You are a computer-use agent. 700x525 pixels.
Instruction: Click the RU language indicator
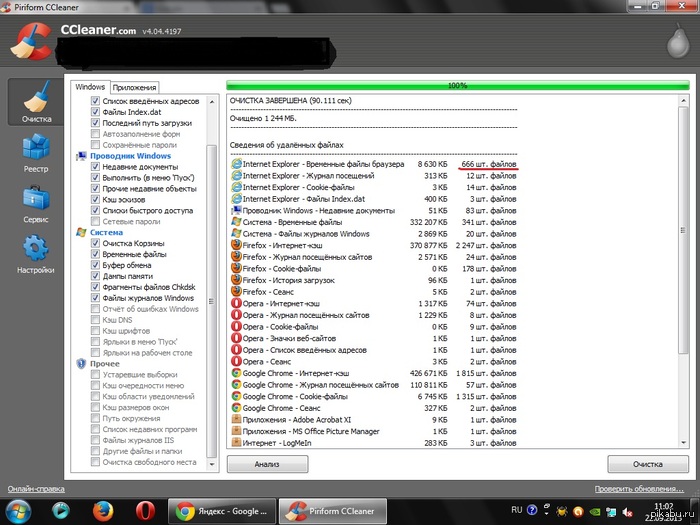517,510
